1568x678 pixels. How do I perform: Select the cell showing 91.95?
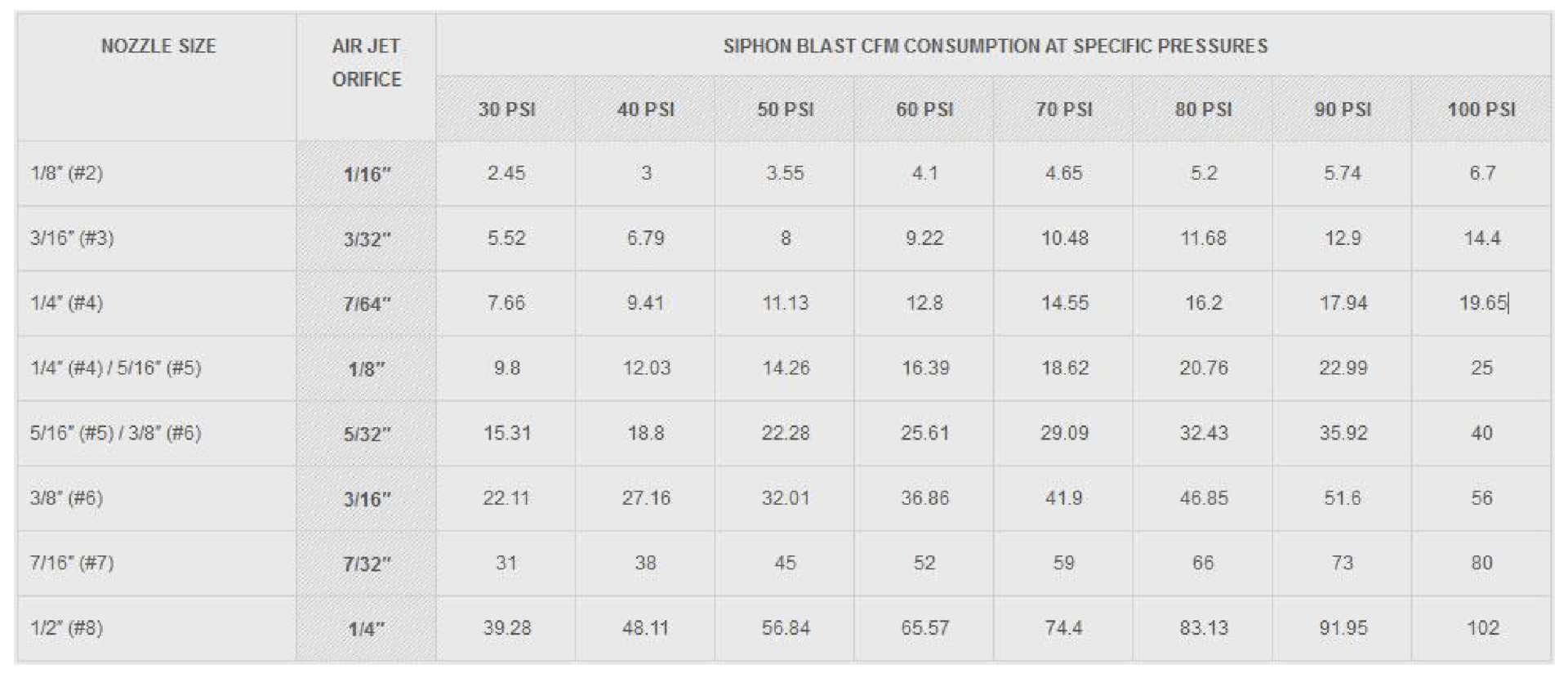(1343, 628)
